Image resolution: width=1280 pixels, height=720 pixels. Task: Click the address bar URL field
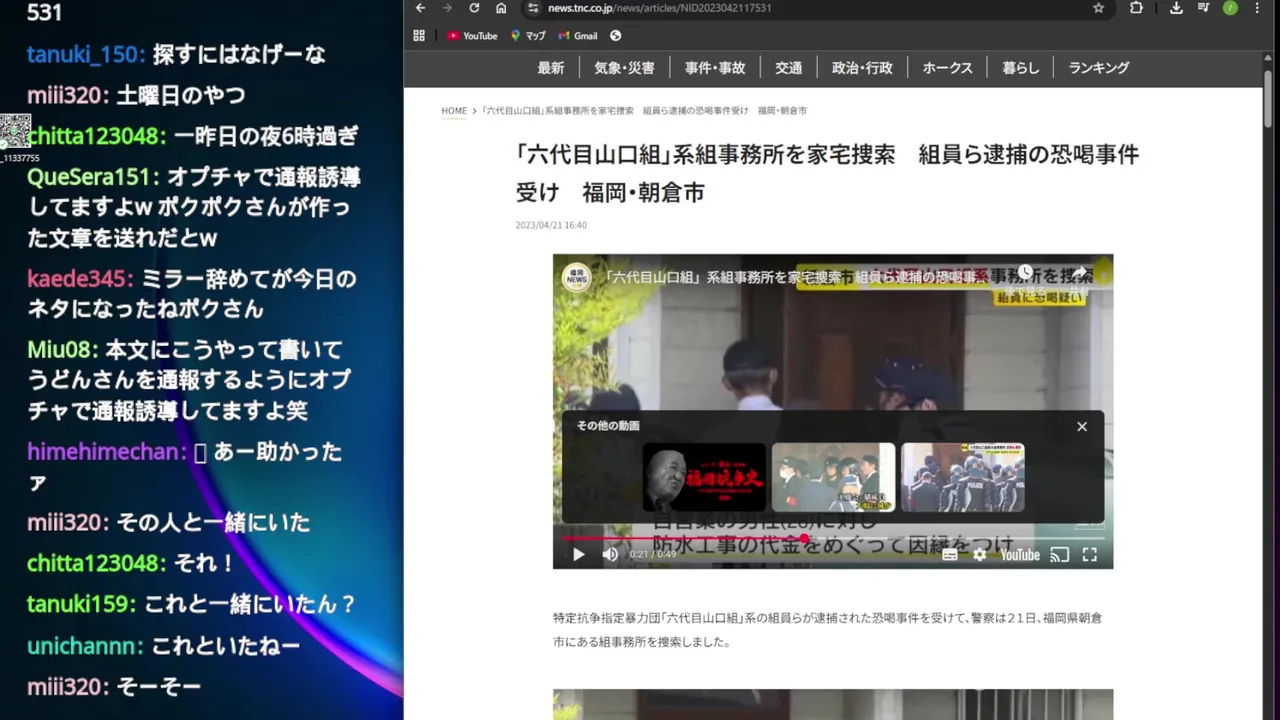click(810, 8)
